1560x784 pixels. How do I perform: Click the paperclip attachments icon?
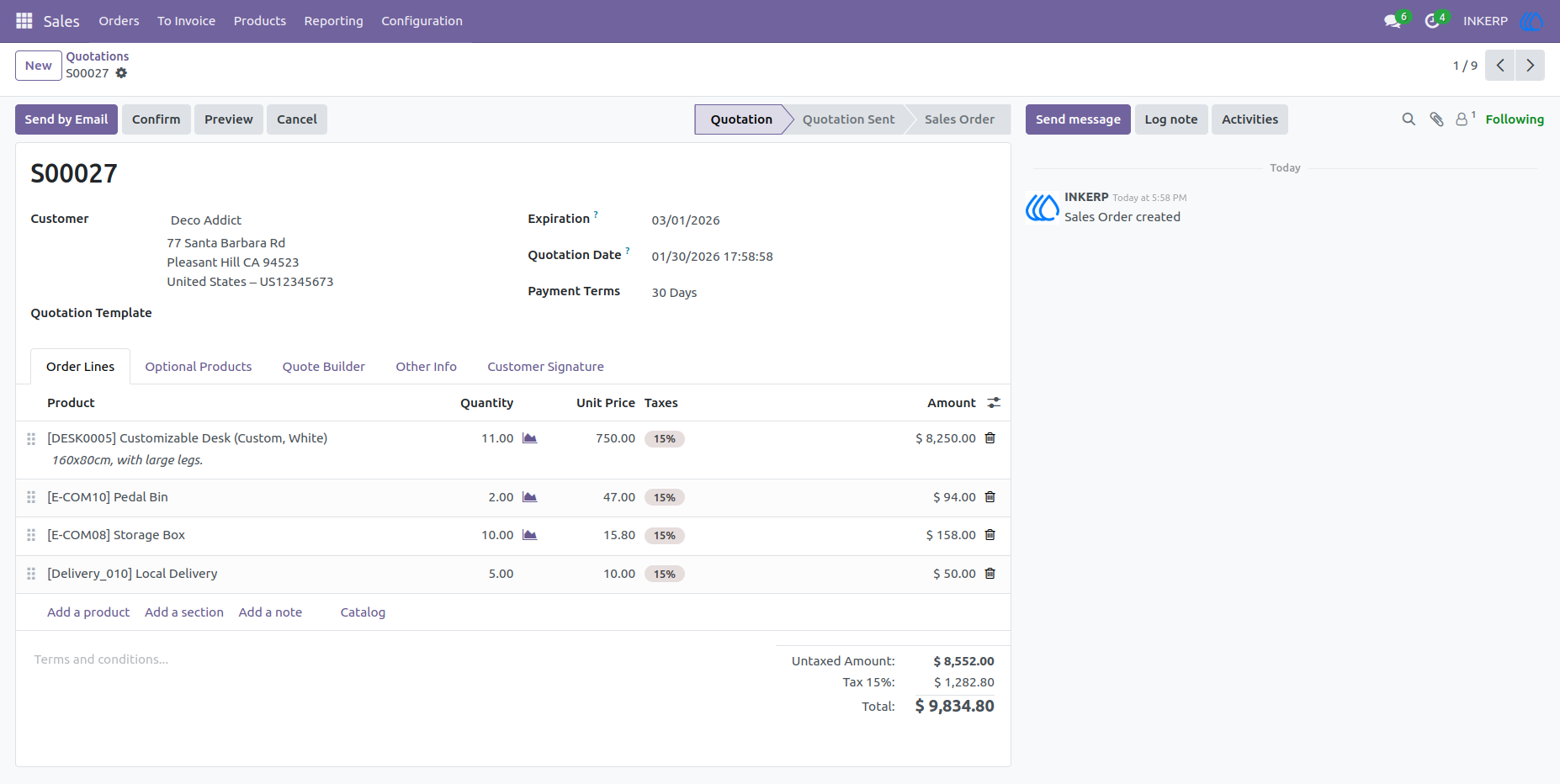1436,119
